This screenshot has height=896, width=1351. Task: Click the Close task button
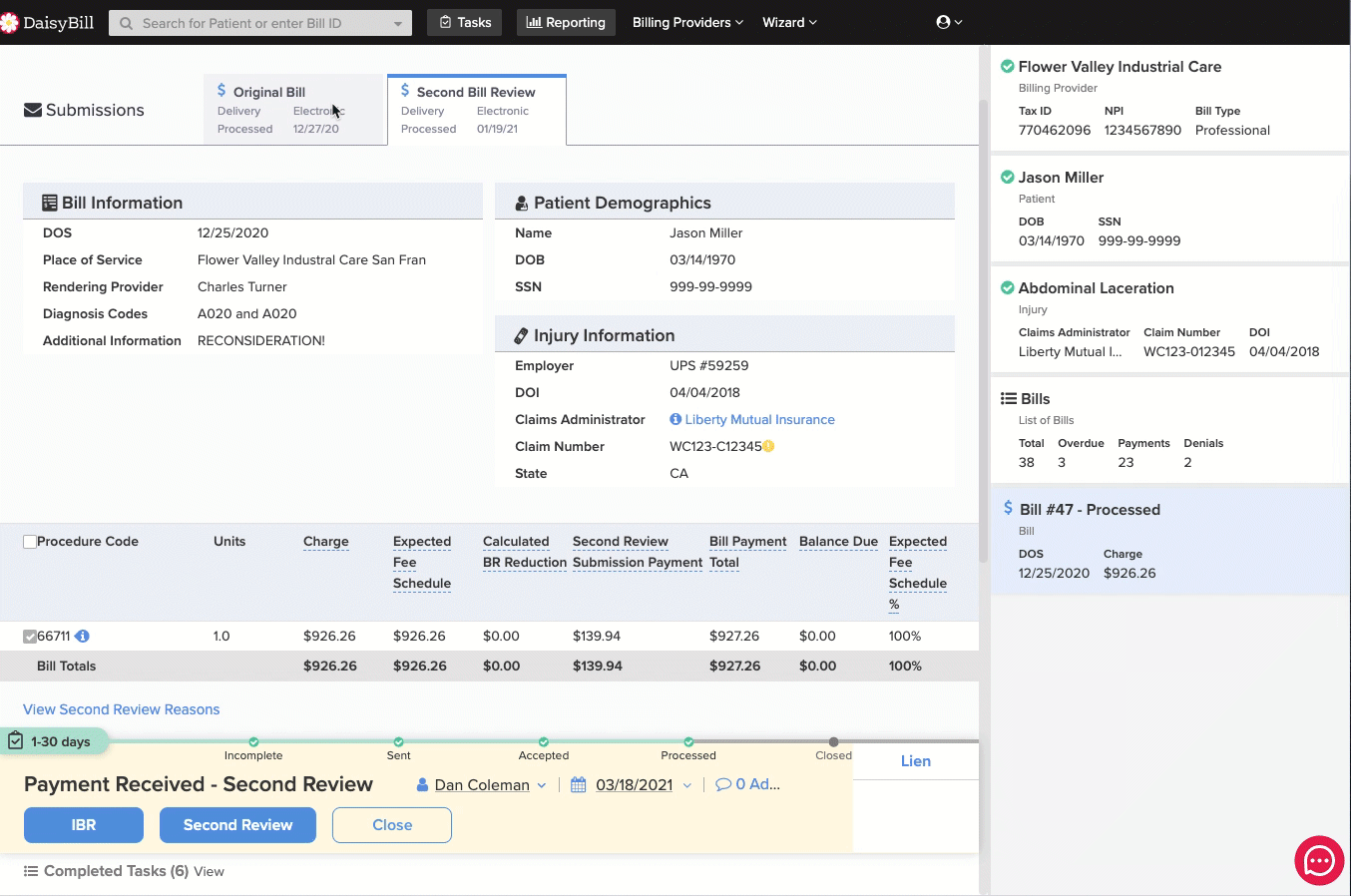tap(392, 825)
